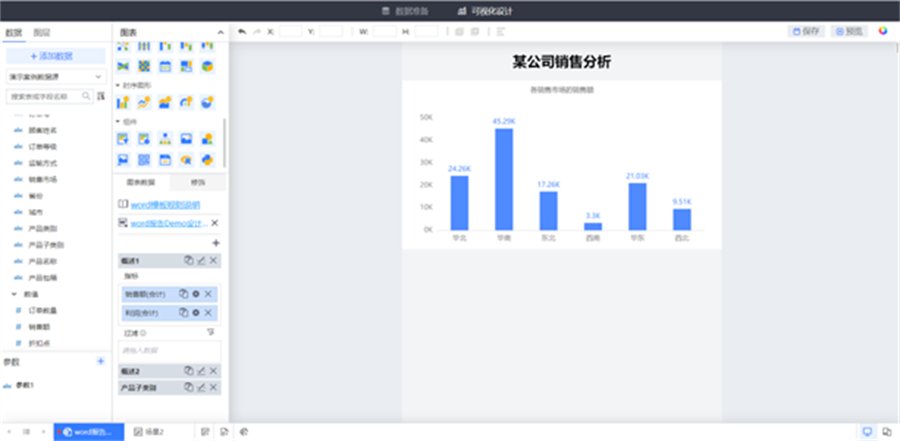Select the 折扣点 numeric field
The width and height of the screenshot is (900, 441).
coord(40,343)
